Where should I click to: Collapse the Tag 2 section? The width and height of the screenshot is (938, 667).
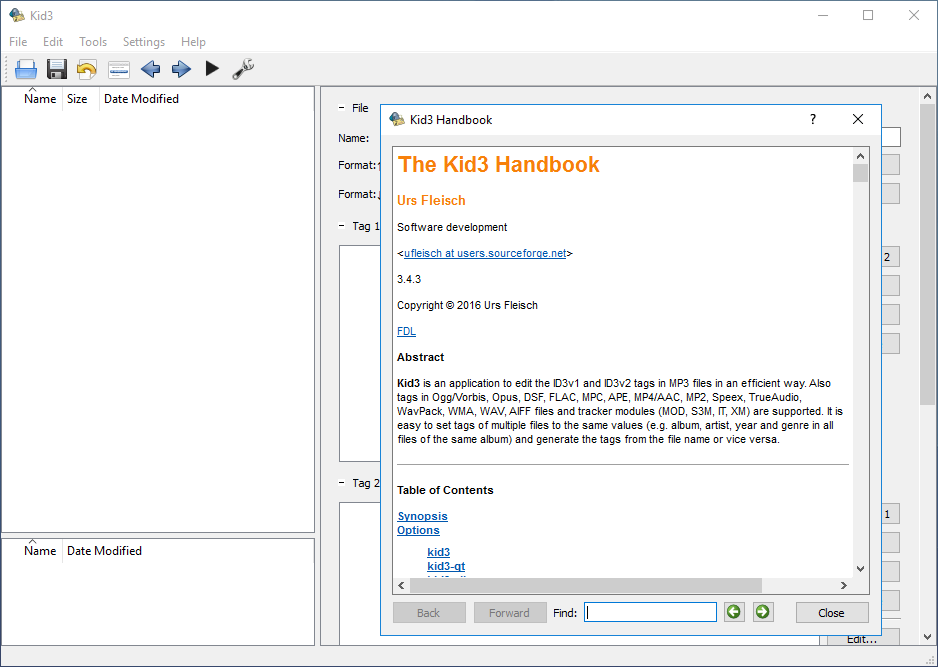pos(342,483)
